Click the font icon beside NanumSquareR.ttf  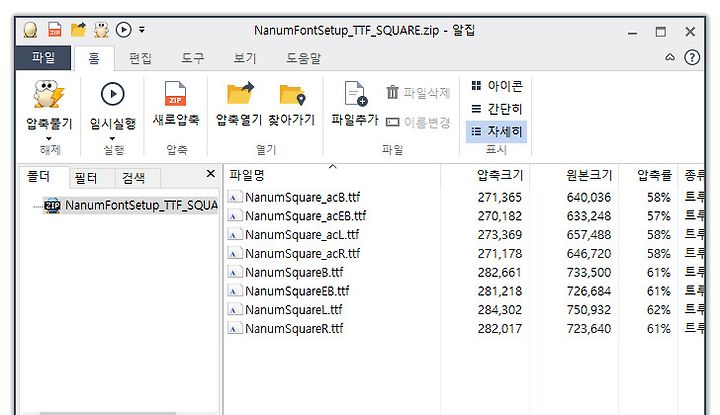point(235,329)
